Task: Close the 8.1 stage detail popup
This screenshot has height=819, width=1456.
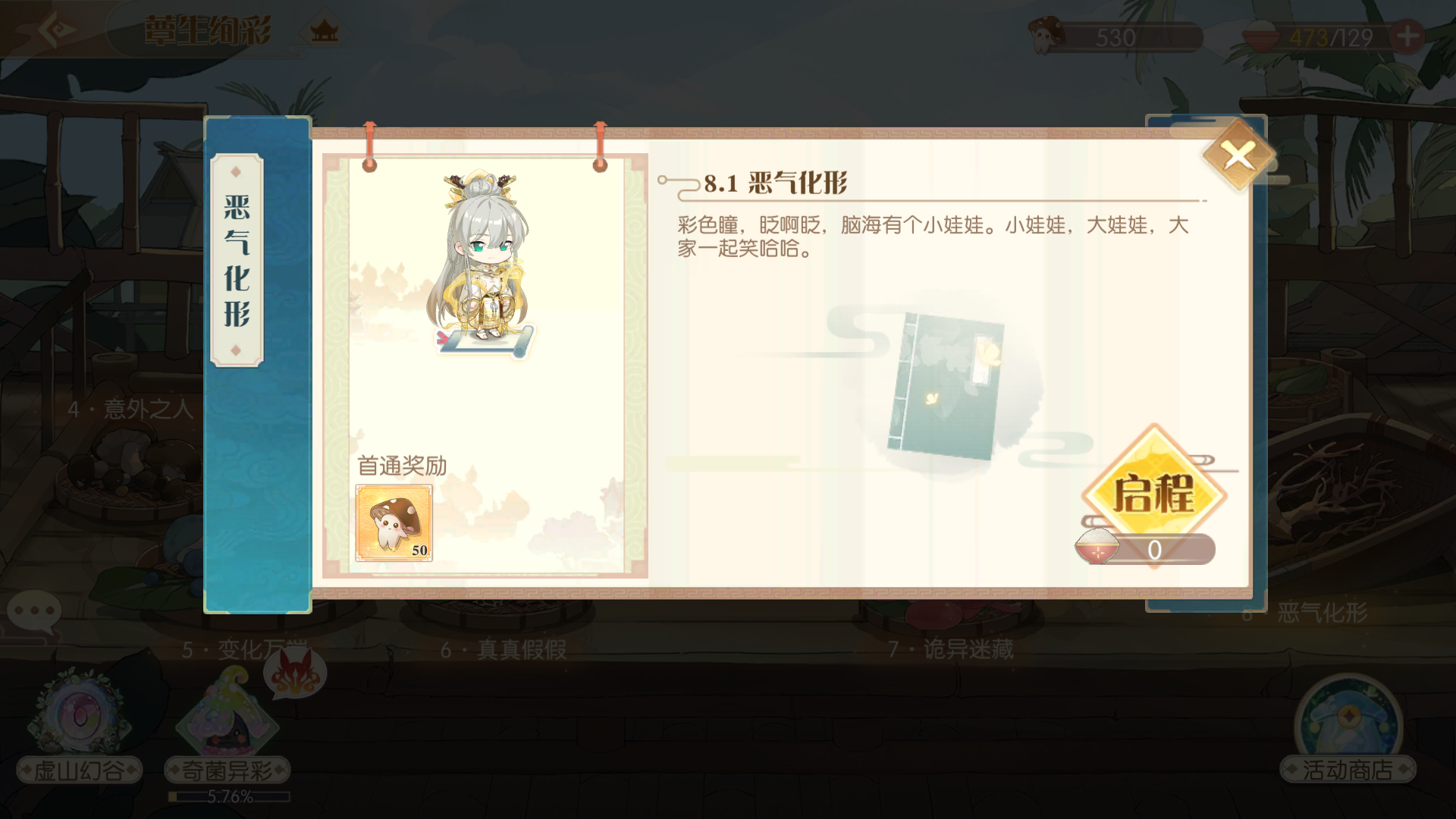Action: tap(1239, 155)
